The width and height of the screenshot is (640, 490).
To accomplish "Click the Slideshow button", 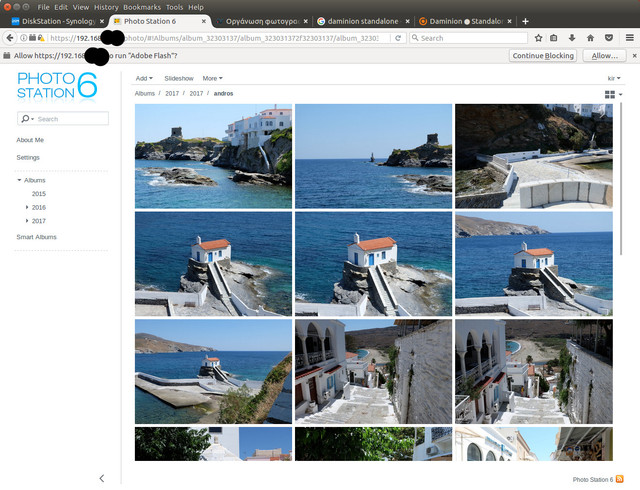I will coord(178,78).
